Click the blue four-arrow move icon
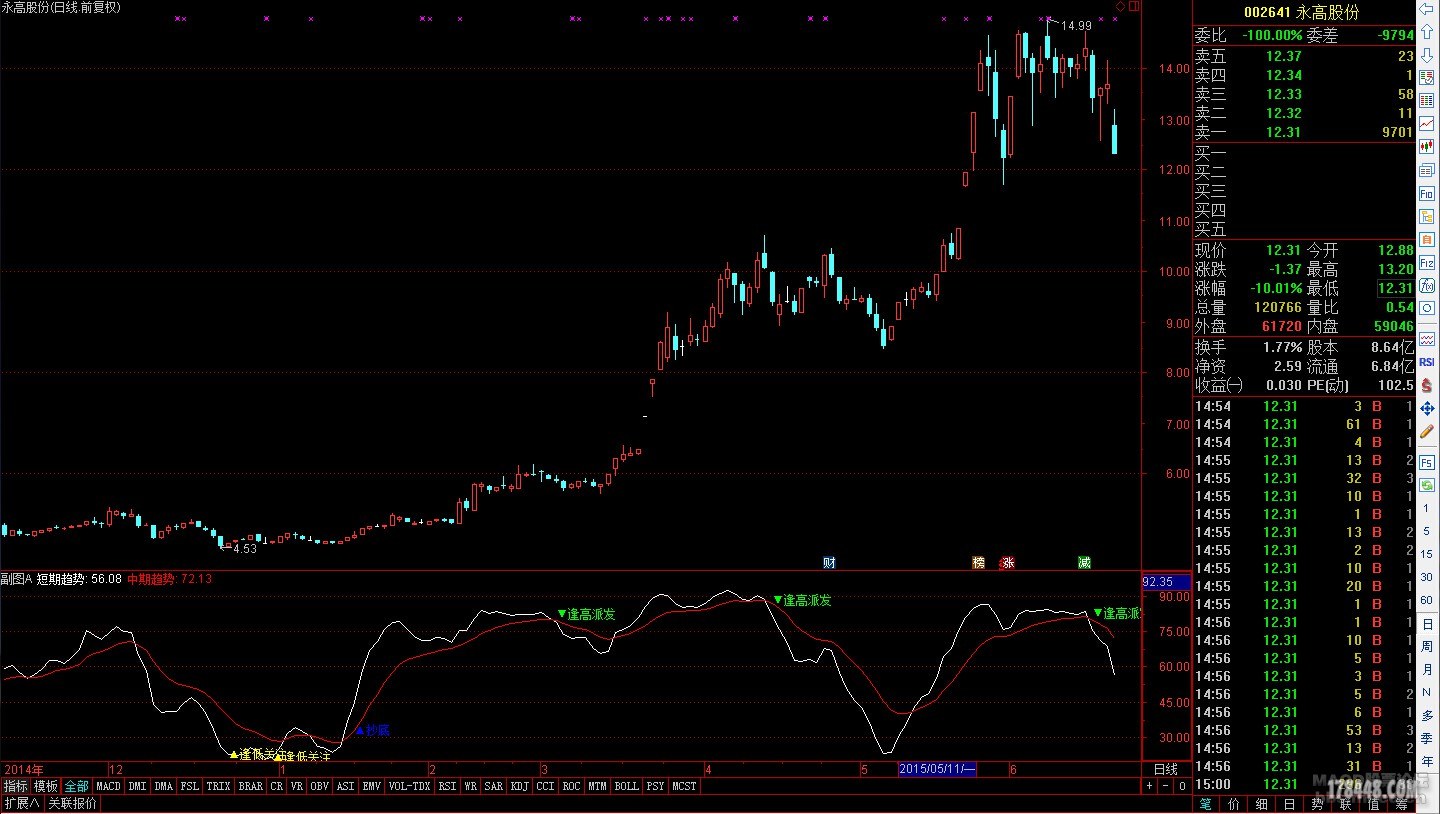Image resolution: width=1440 pixels, height=814 pixels. coord(1427,409)
